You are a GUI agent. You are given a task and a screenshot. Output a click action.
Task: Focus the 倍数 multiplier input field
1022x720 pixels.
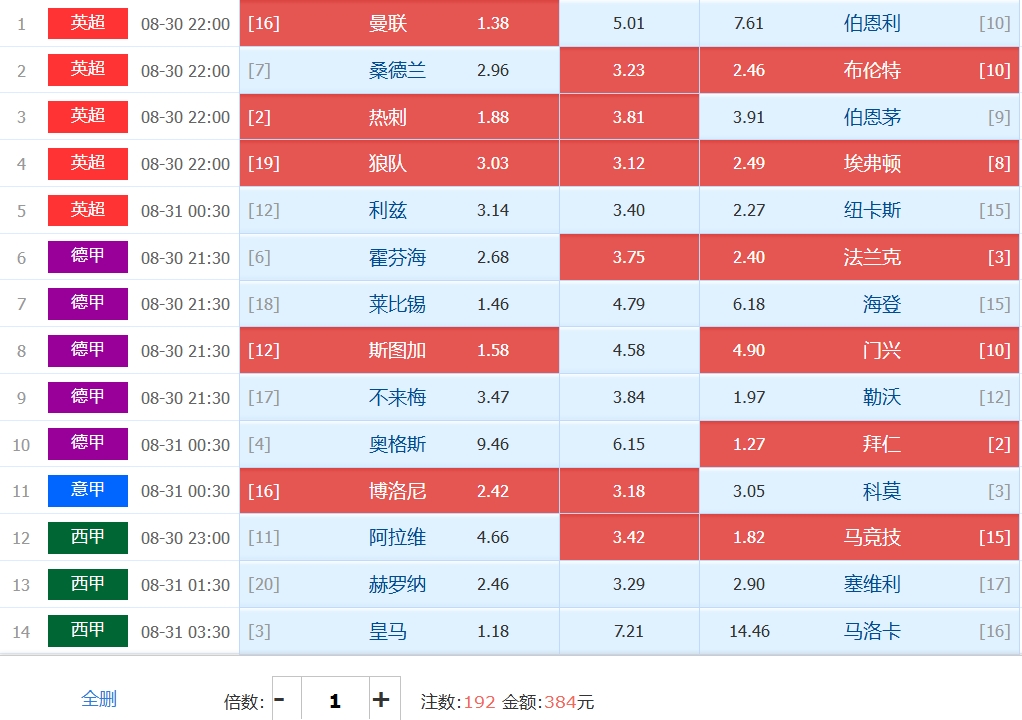(335, 700)
